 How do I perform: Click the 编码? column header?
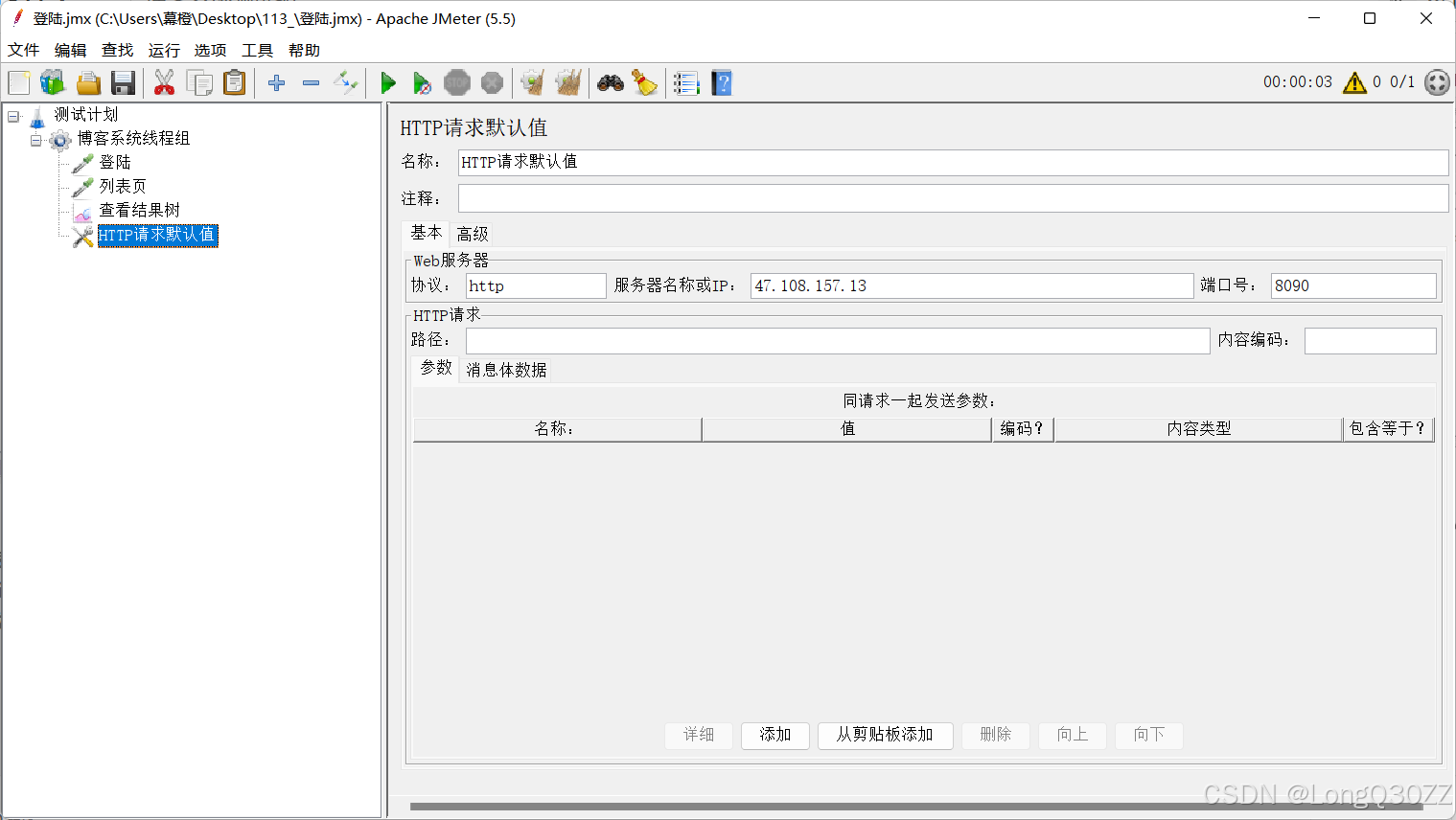click(1023, 429)
